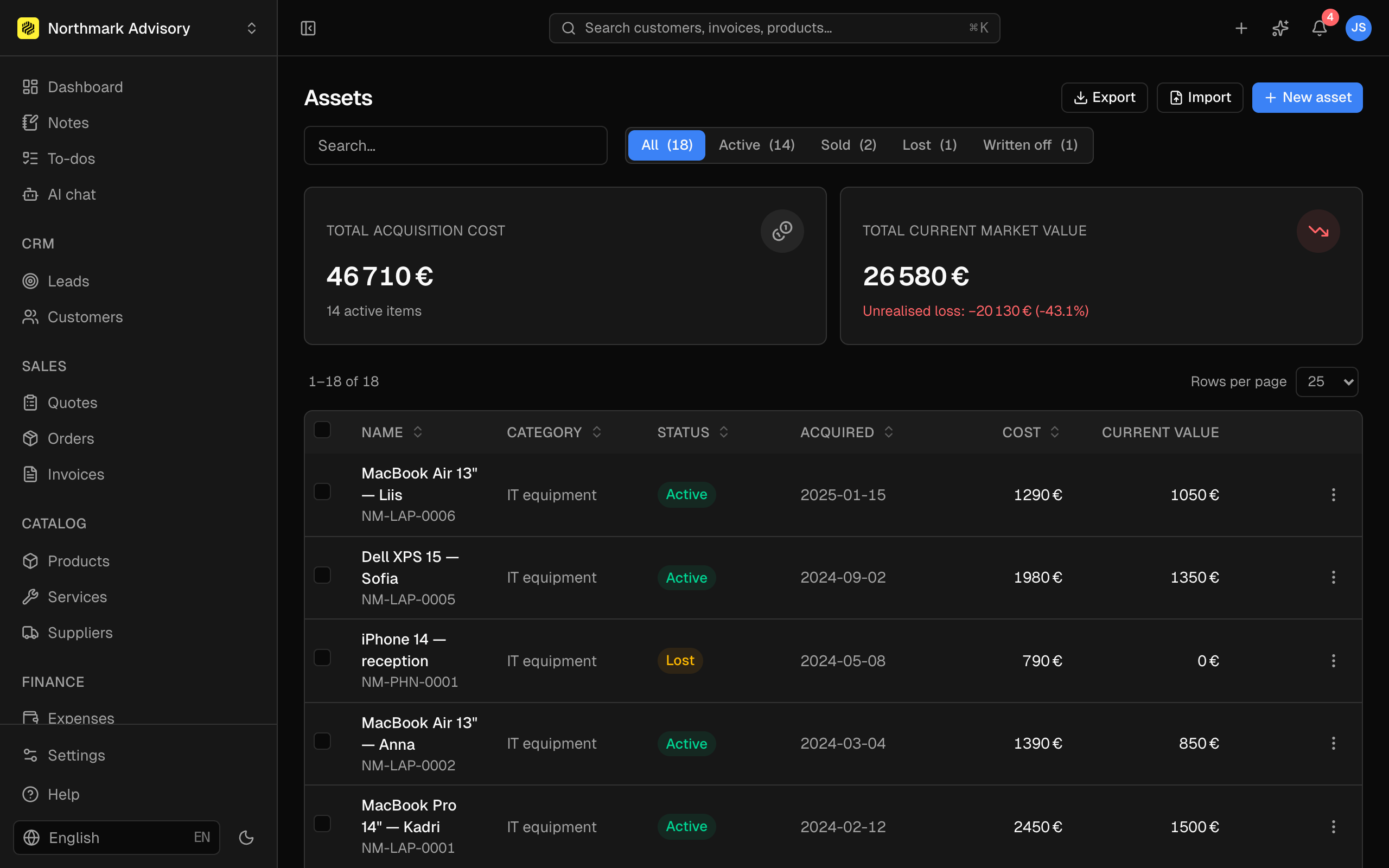Open the English language selector
Image resolution: width=1389 pixels, height=868 pixels.
(117, 838)
